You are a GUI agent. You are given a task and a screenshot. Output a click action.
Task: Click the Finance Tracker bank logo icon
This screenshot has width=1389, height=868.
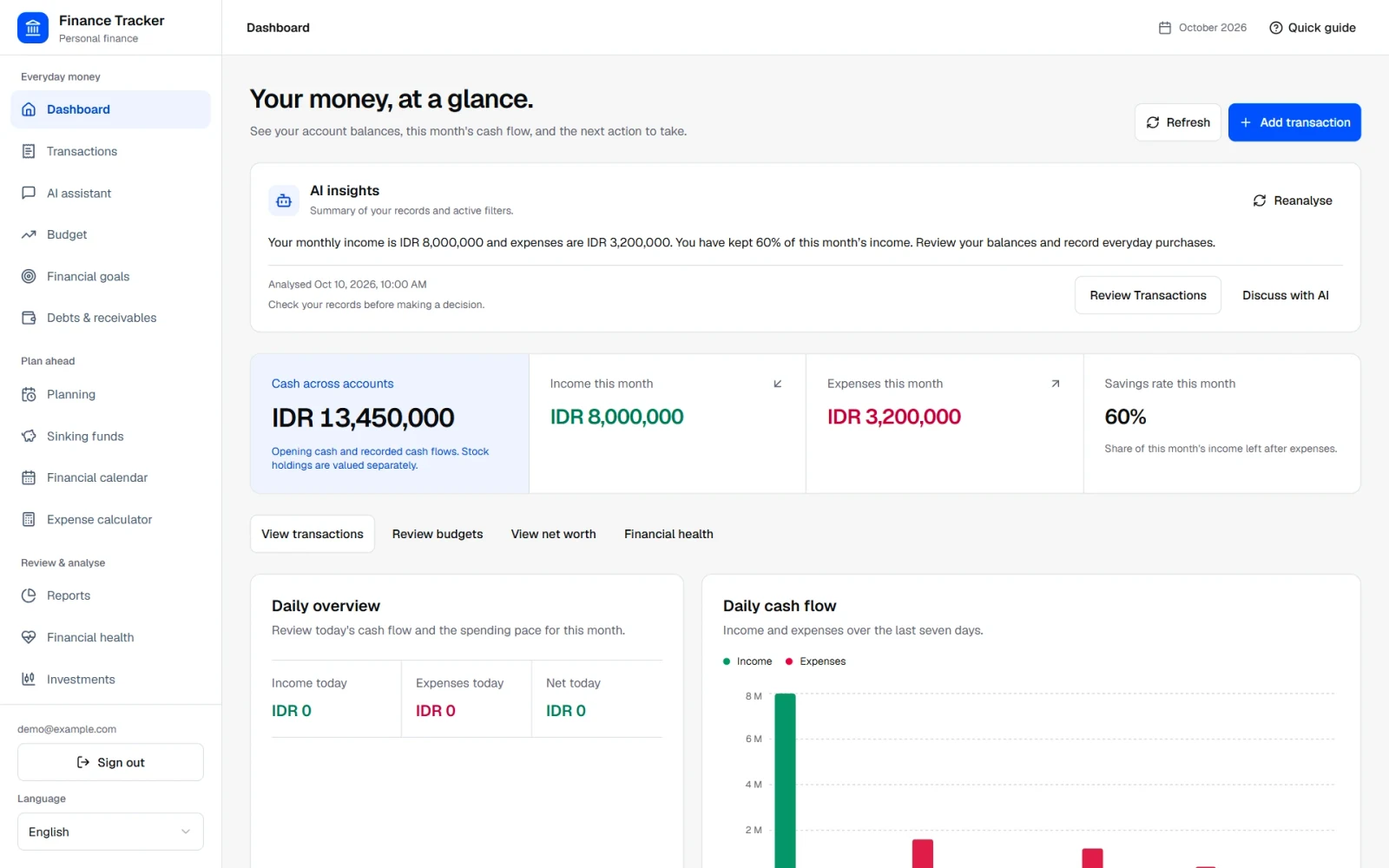[33, 28]
